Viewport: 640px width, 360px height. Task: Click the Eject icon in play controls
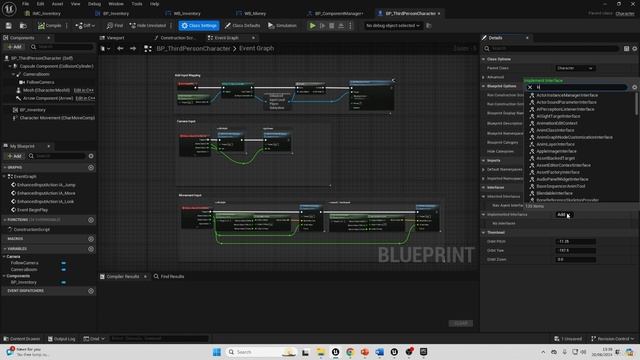point(341,25)
